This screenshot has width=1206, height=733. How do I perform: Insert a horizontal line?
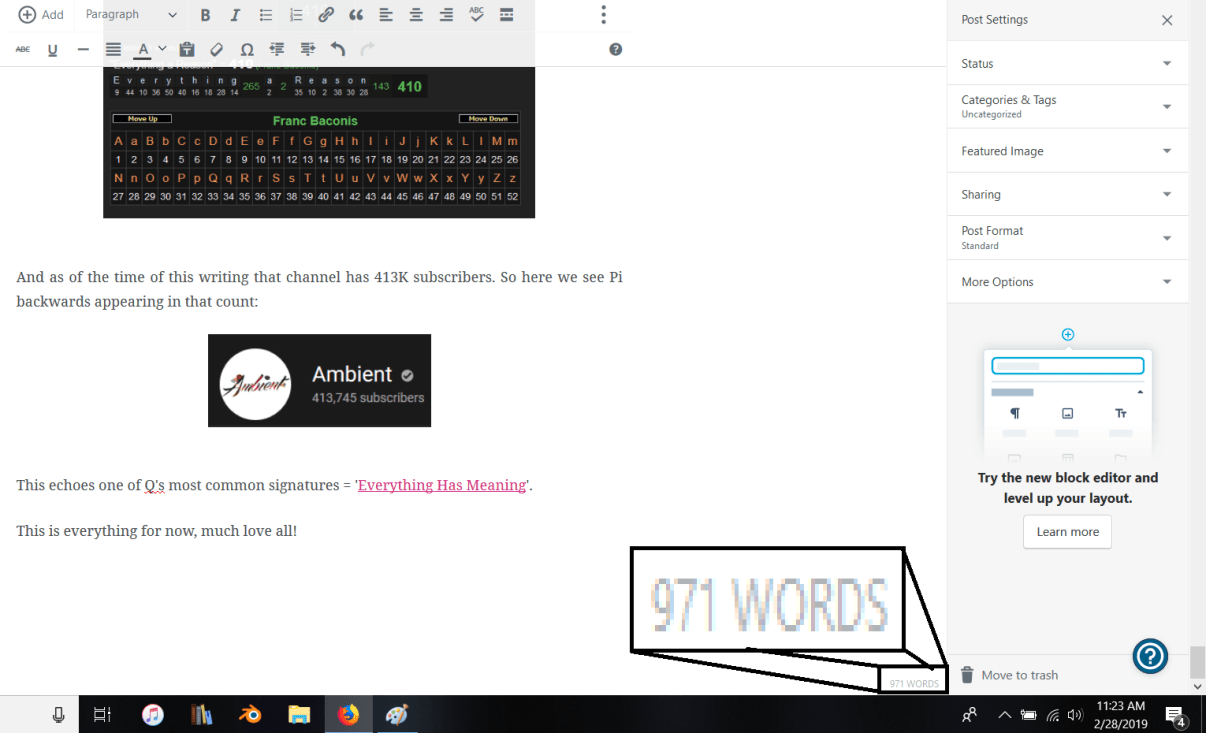(83, 48)
